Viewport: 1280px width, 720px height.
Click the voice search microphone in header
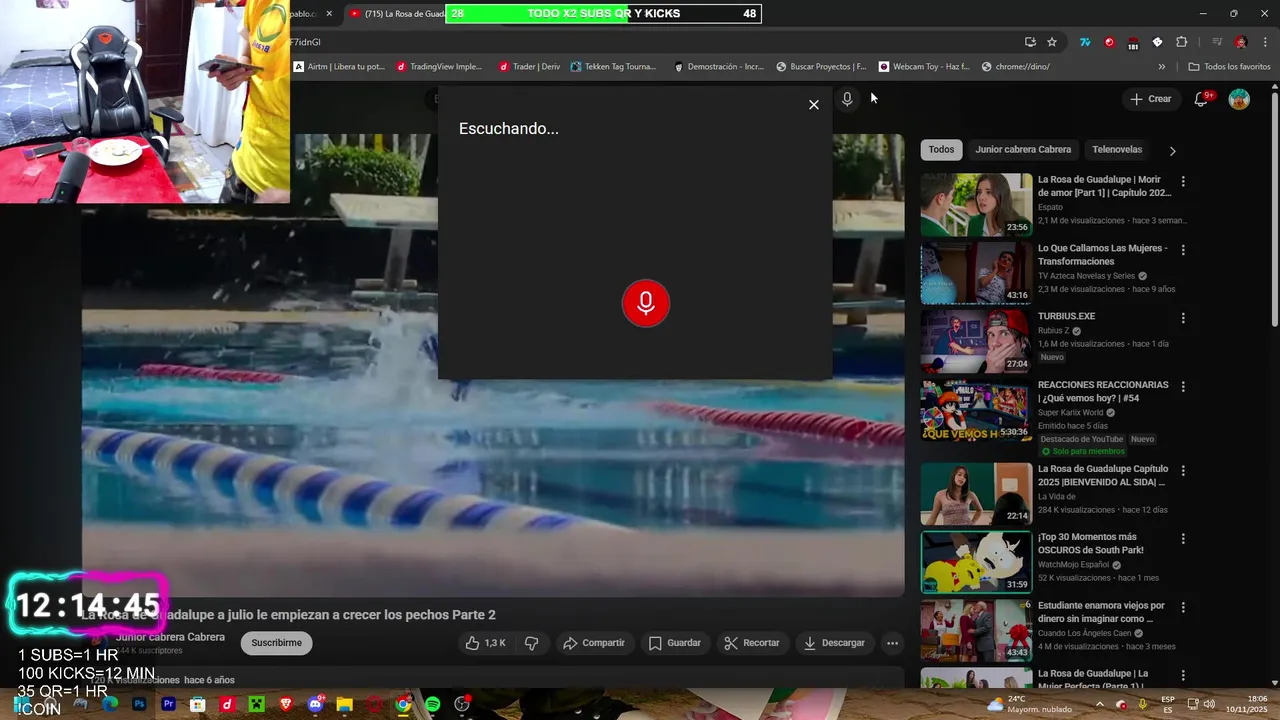[x=847, y=99]
